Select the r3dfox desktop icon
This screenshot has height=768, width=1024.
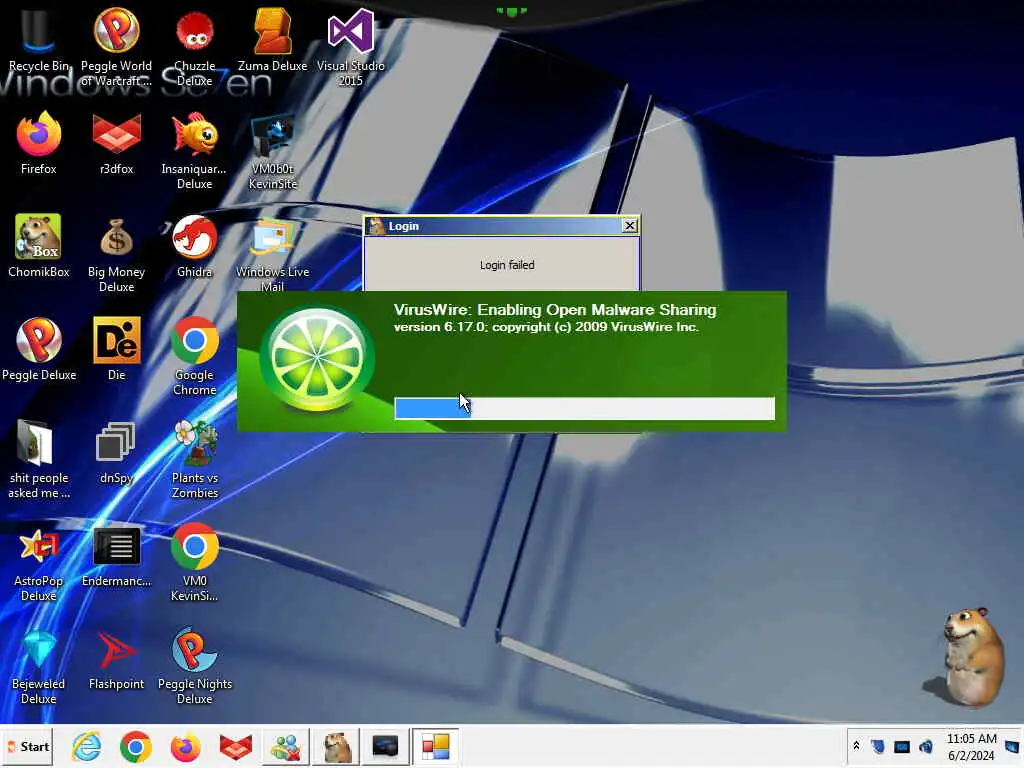[x=116, y=144]
